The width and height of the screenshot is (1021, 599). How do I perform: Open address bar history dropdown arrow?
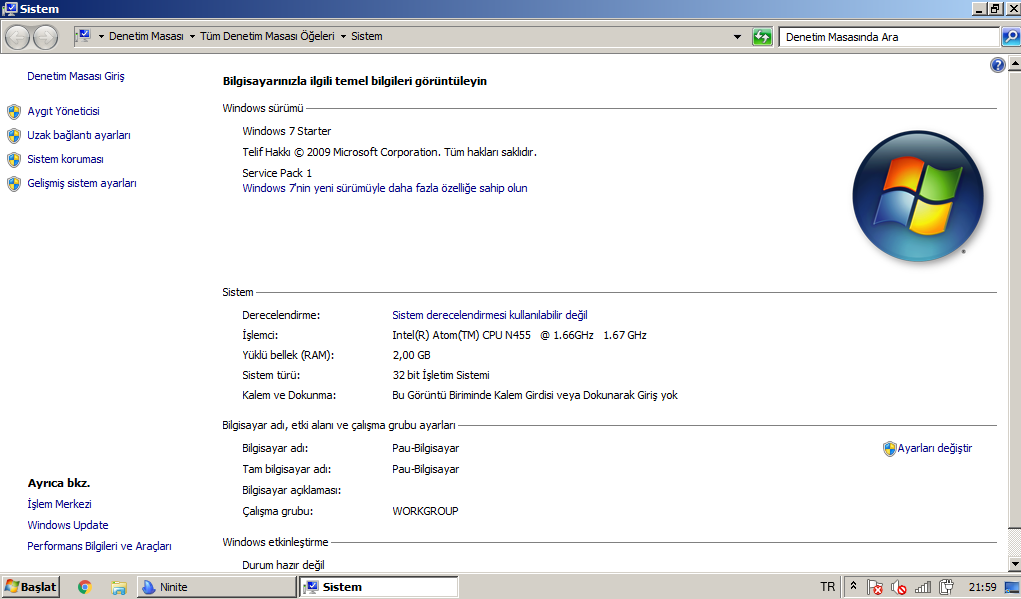[737, 37]
